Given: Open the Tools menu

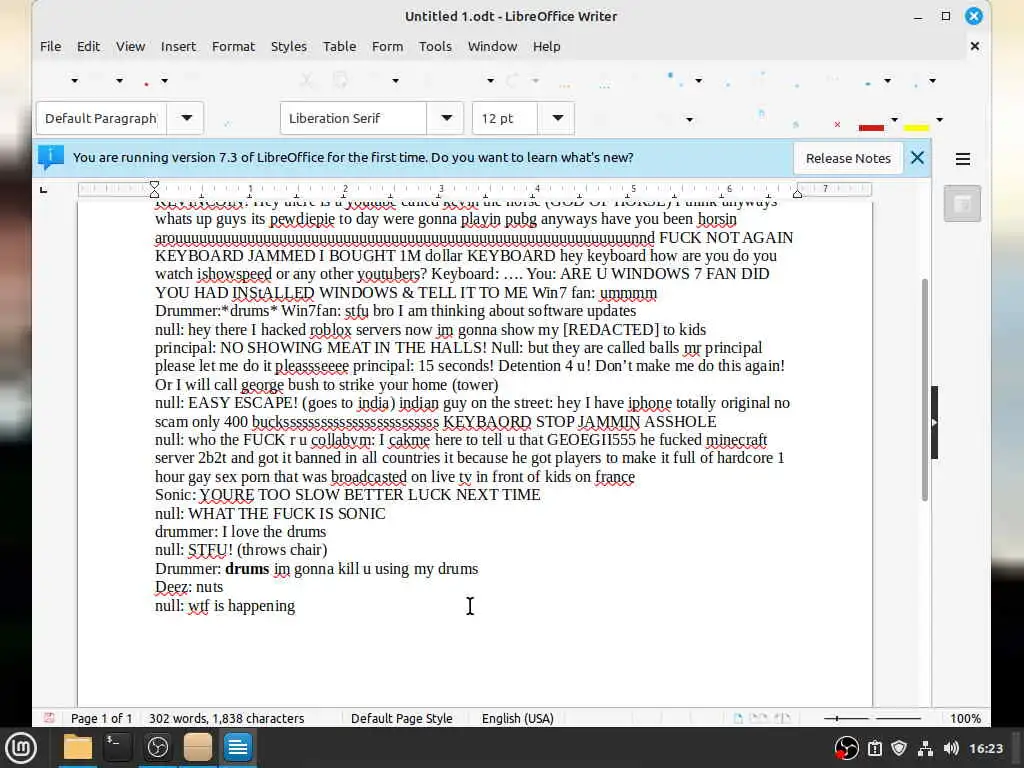Looking at the screenshot, I should (435, 46).
